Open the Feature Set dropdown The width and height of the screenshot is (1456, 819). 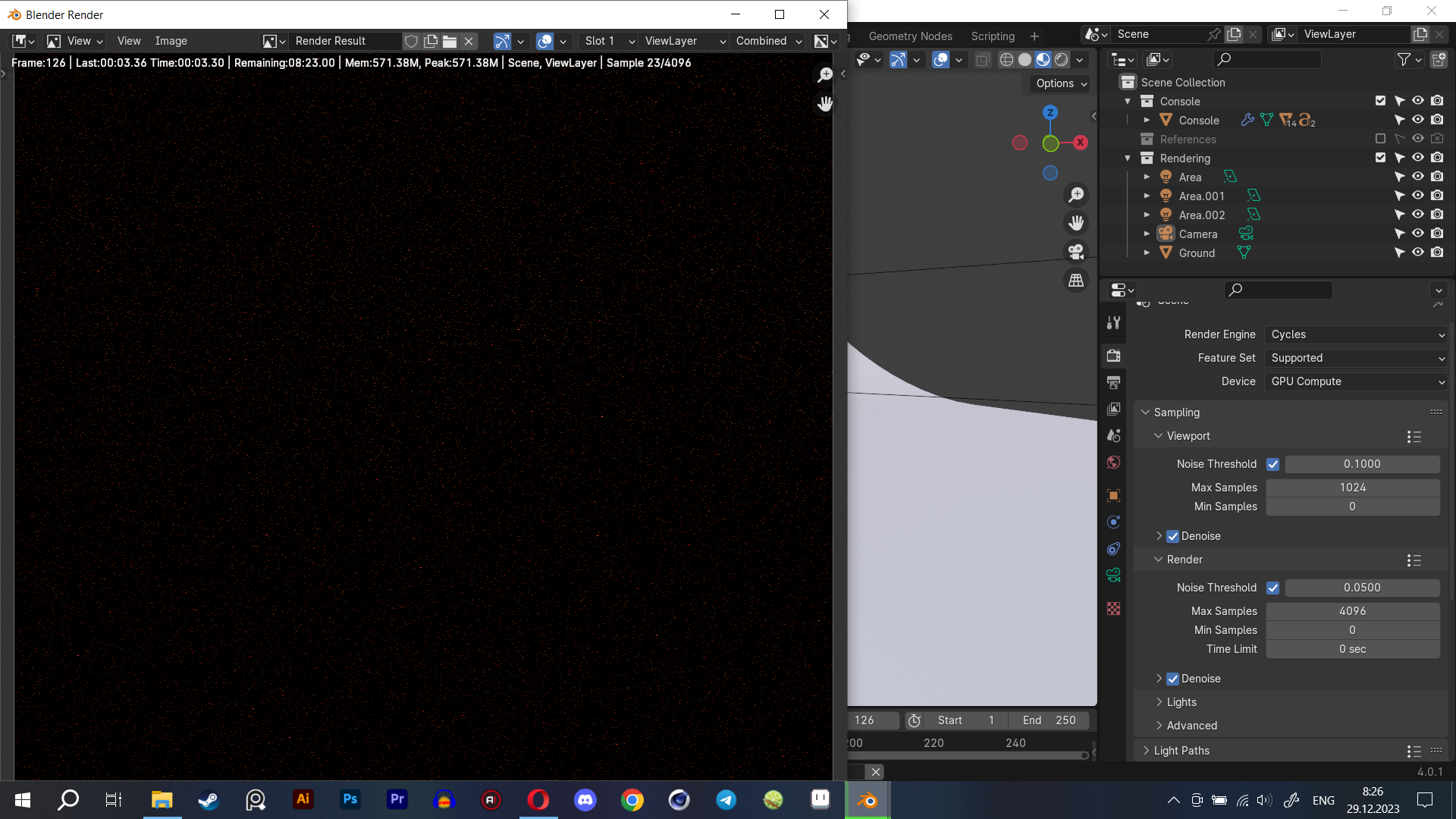click(x=1357, y=358)
